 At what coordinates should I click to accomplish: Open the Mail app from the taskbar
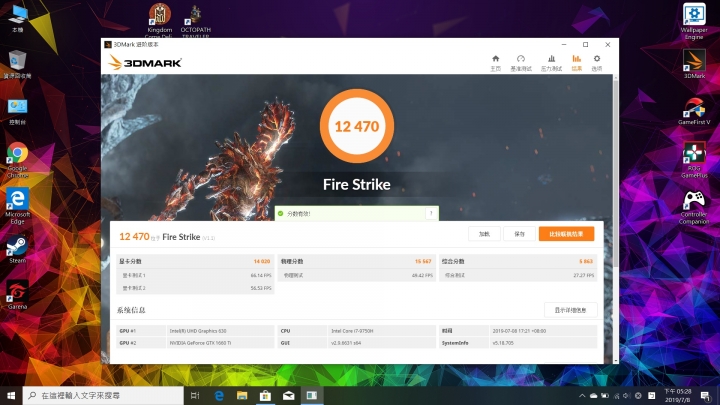click(289, 395)
